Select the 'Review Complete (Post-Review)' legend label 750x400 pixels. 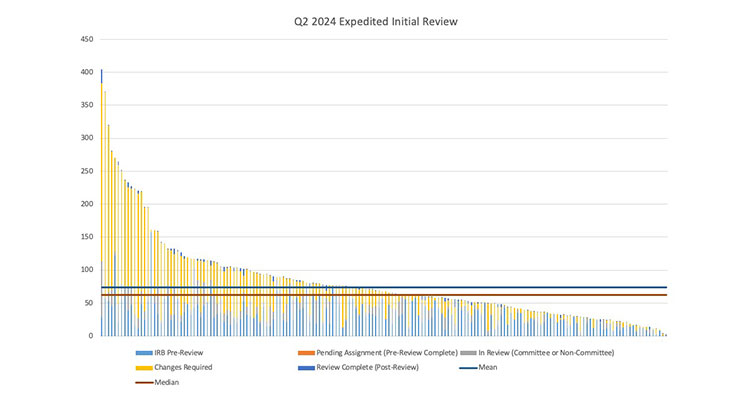(x=365, y=367)
